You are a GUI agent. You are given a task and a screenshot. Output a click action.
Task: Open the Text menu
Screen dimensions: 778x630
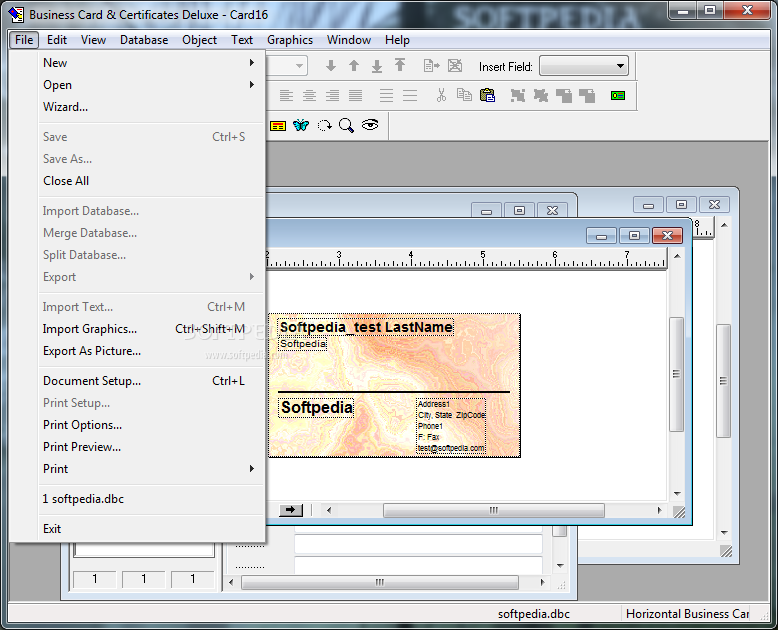[242, 40]
